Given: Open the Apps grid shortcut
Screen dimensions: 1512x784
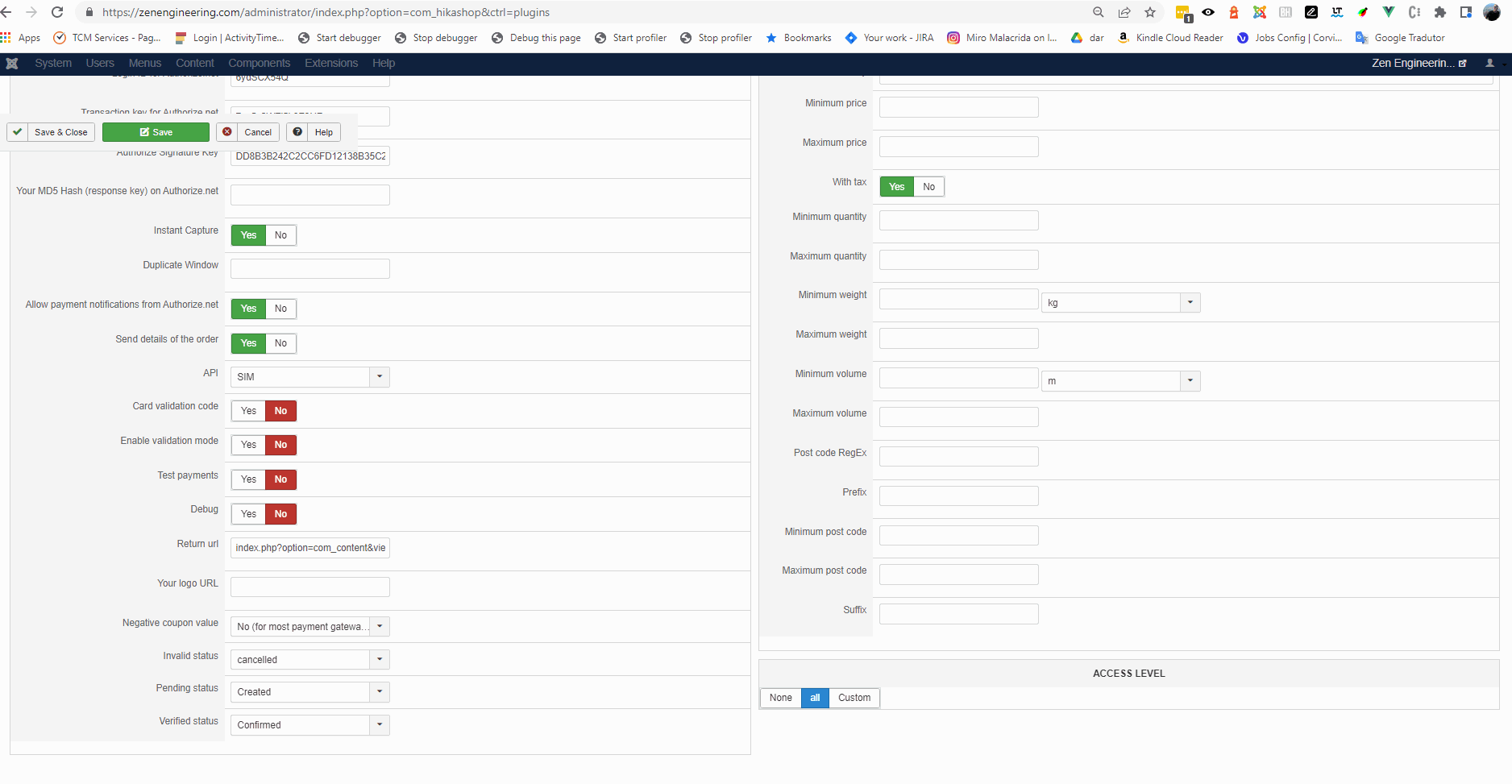Looking at the screenshot, I should (x=21, y=38).
